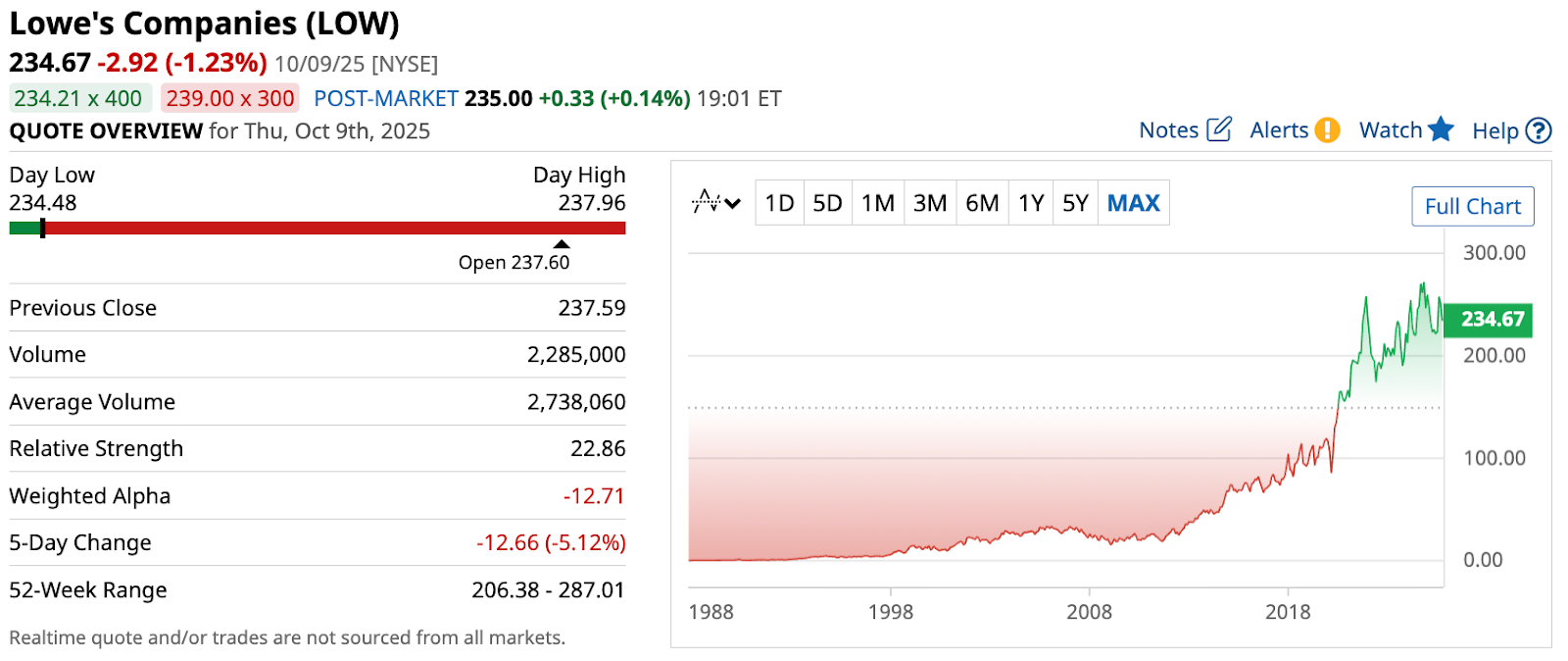
Task: Select the 1D chart range
Action: (x=779, y=203)
